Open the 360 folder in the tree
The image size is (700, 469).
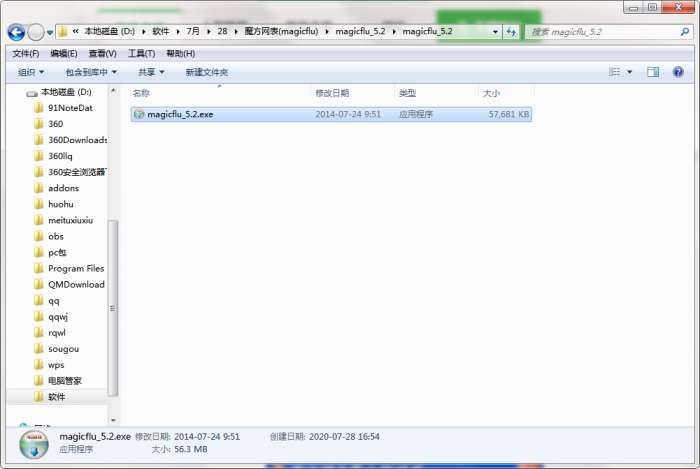coord(55,124)
